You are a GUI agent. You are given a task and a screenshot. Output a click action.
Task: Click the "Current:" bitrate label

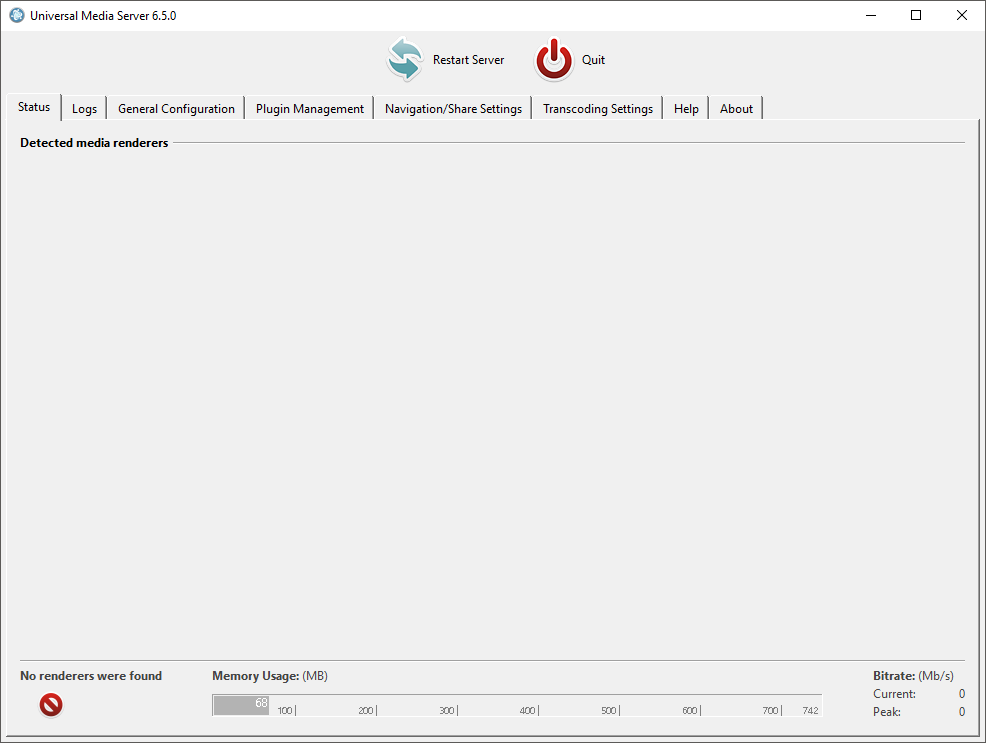point(894,694)
